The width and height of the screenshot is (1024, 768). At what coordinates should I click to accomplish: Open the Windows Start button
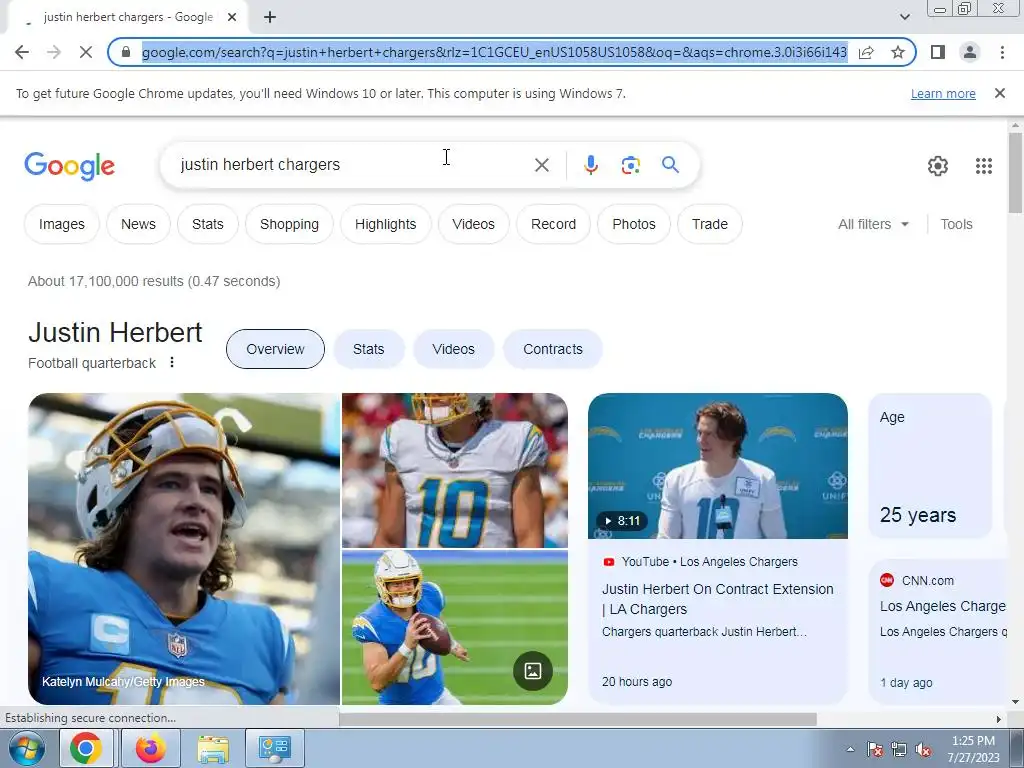pos(26,748)
